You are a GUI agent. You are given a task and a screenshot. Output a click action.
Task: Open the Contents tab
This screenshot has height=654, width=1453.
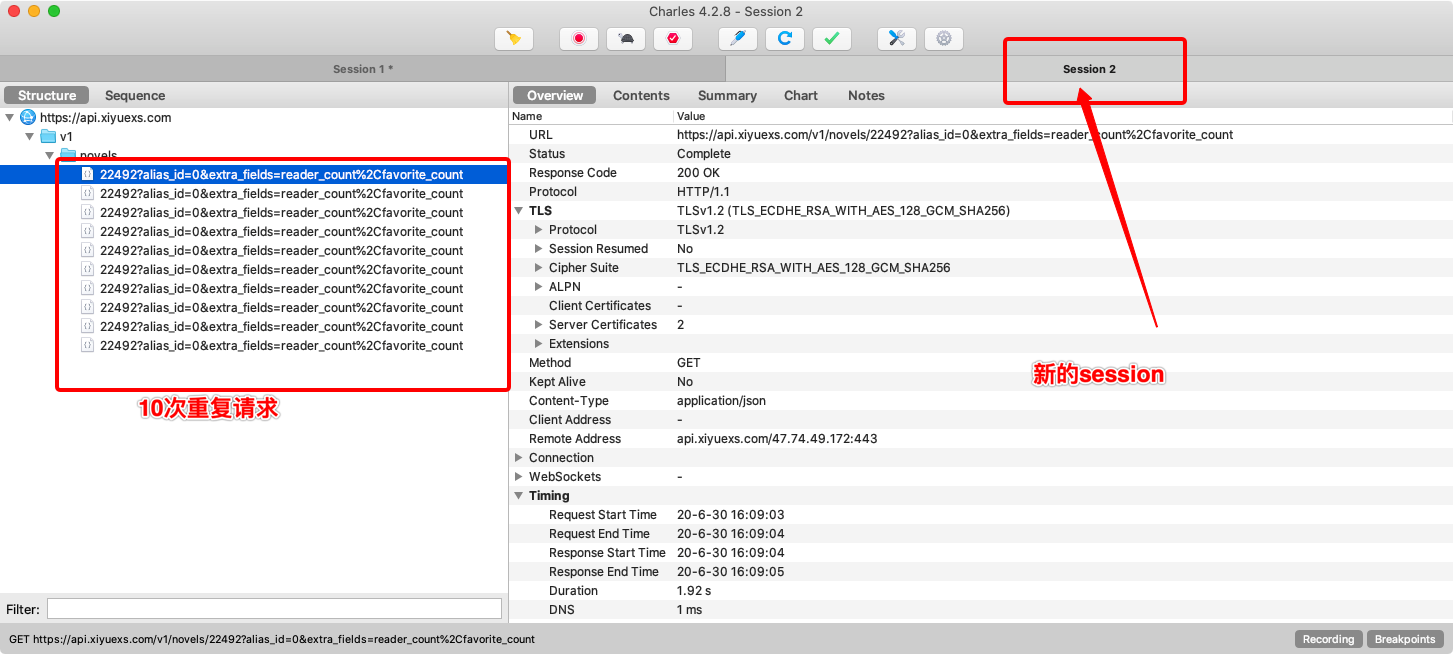pos(641,96)
